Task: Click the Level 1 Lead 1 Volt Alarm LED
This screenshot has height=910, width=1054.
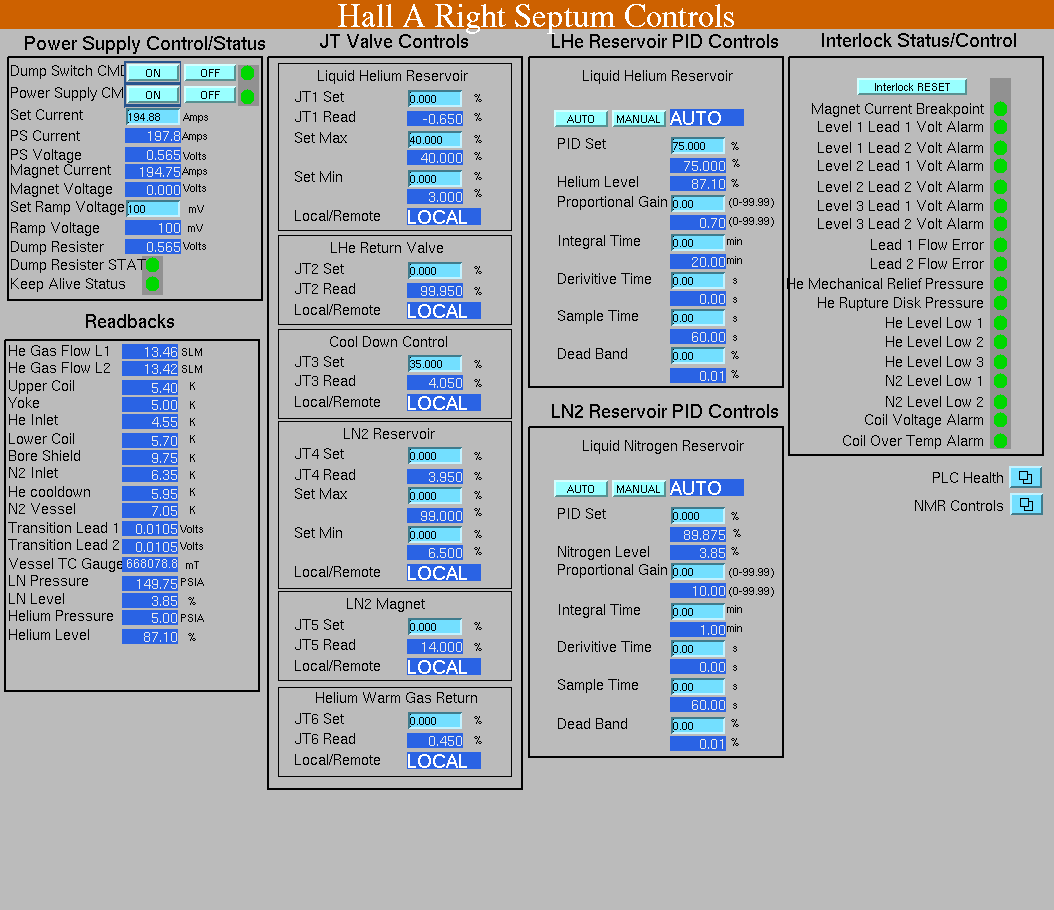Action: pos(1000,127)
